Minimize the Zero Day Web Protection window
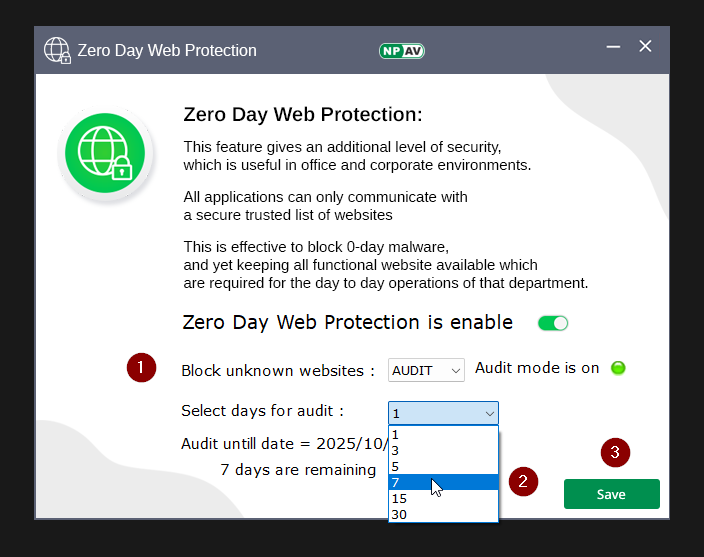704x557 pixels. [x=613, y=46]
